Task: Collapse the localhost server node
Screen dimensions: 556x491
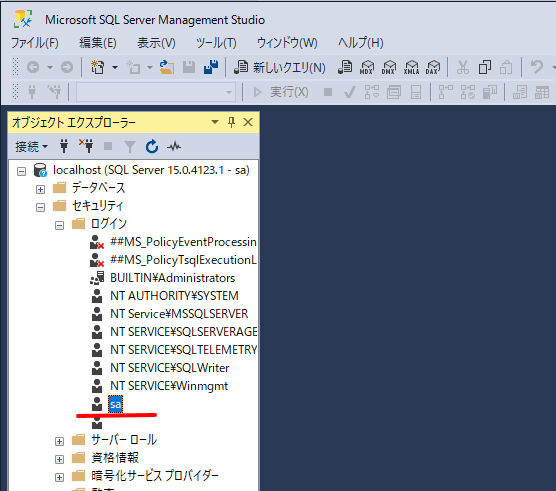Action: coord(22,172)
